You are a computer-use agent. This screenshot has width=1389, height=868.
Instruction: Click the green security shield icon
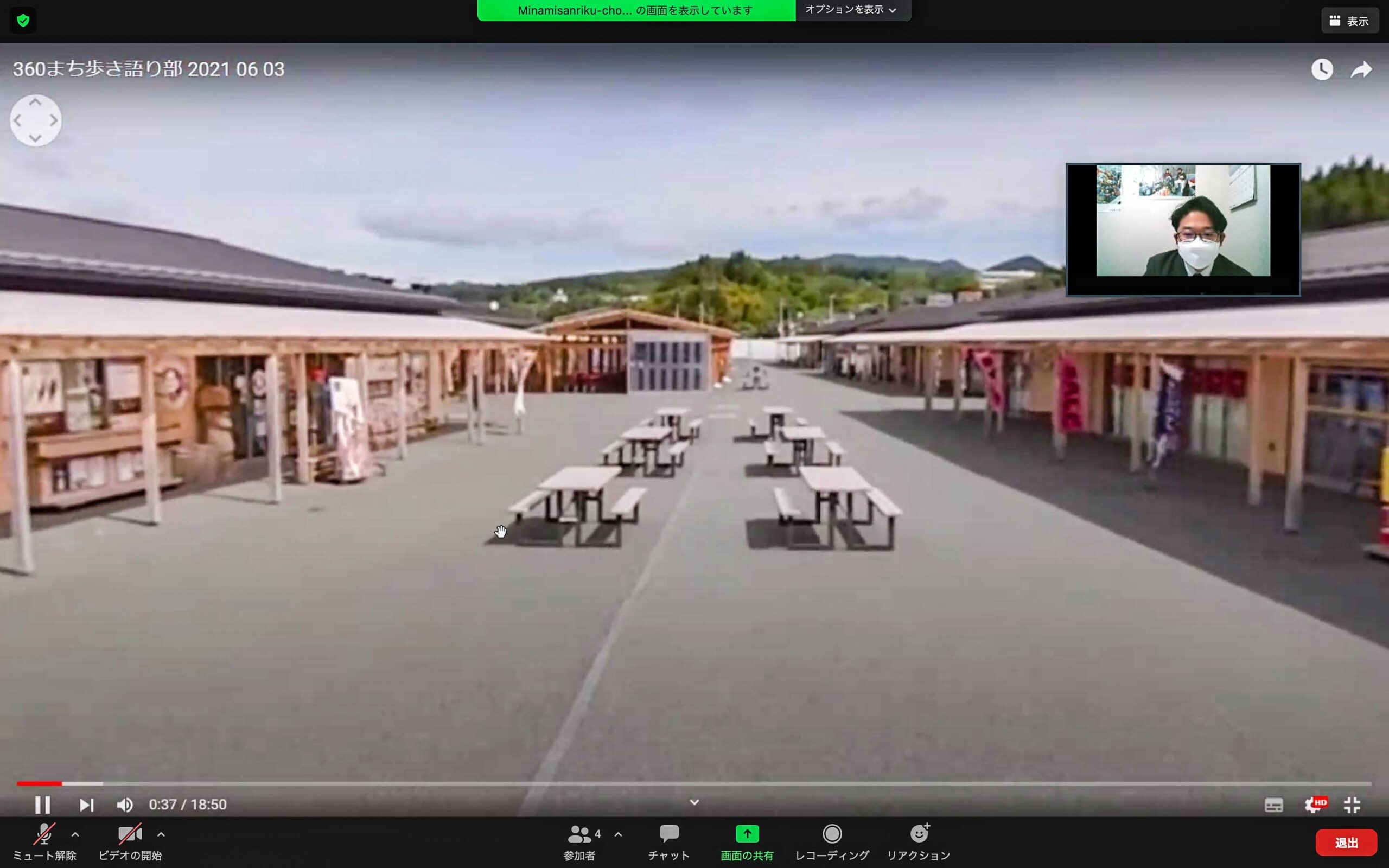tap(23, 21)
